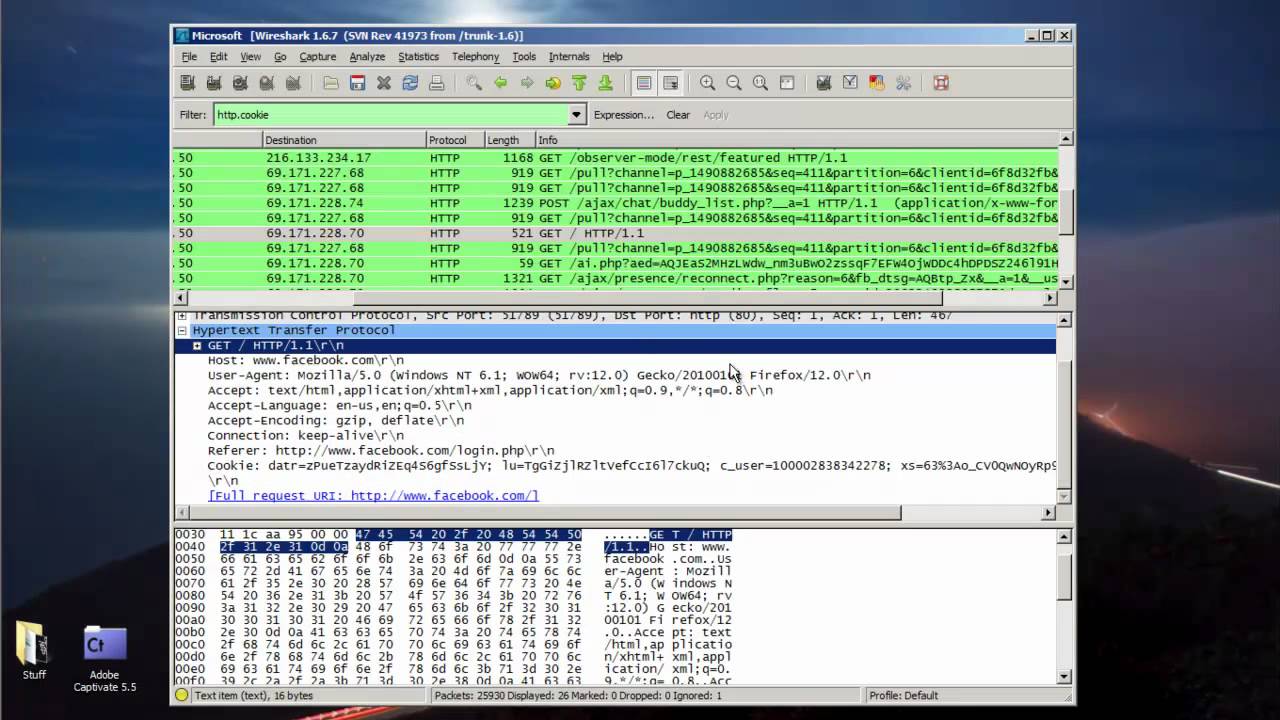Toggle auto-scroll in live capture button
This screenshot has height=720, width=1280.
pyautogui.click(x=670, y=83)
